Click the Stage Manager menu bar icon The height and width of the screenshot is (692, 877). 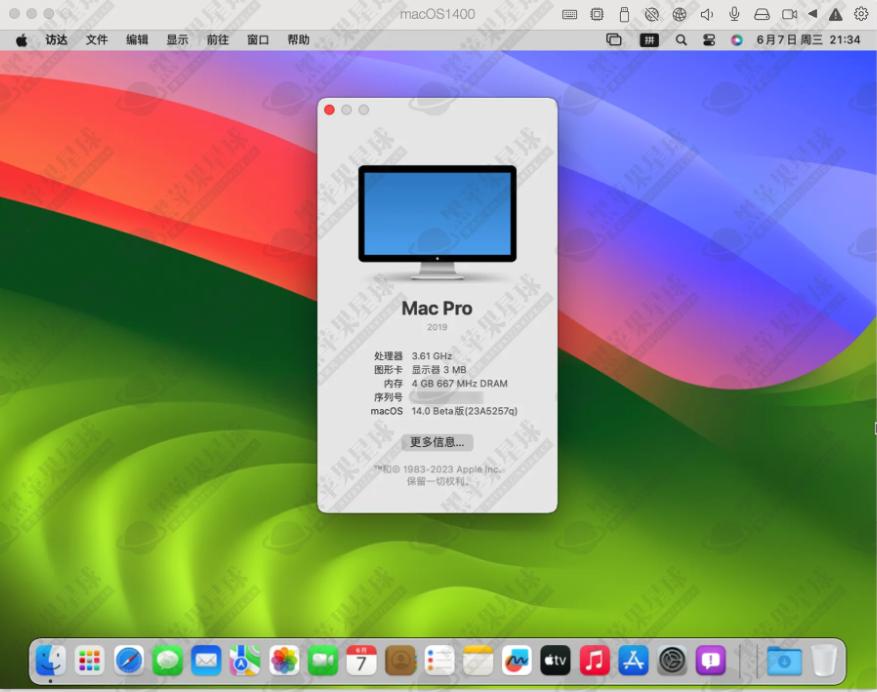click(614, 40)
